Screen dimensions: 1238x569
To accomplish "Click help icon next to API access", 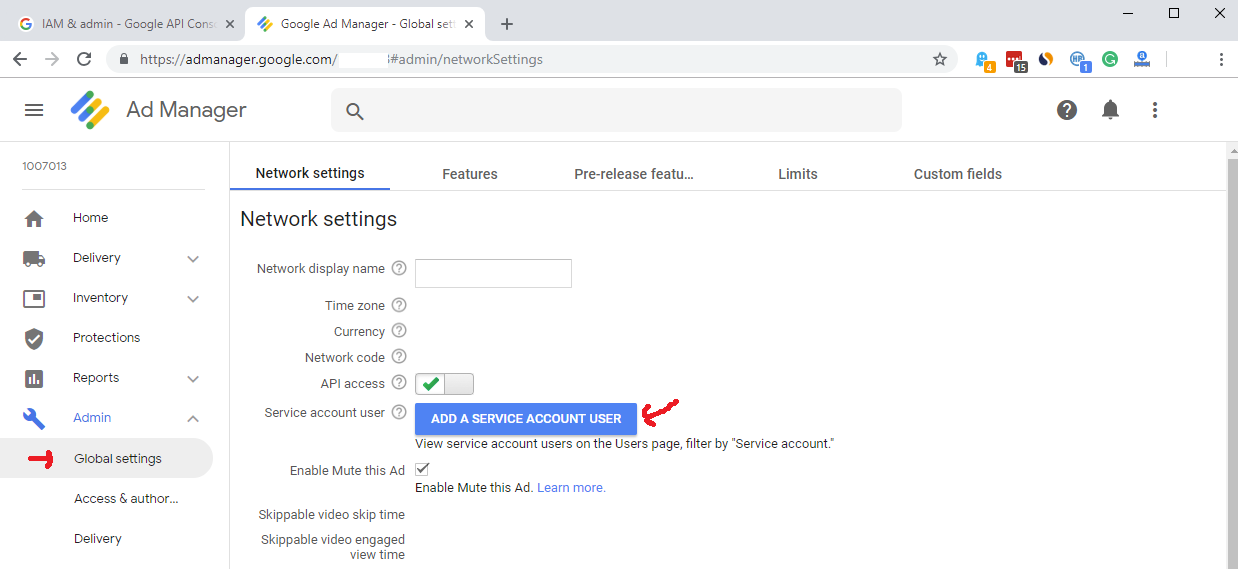I will click(x=399, y=382).
